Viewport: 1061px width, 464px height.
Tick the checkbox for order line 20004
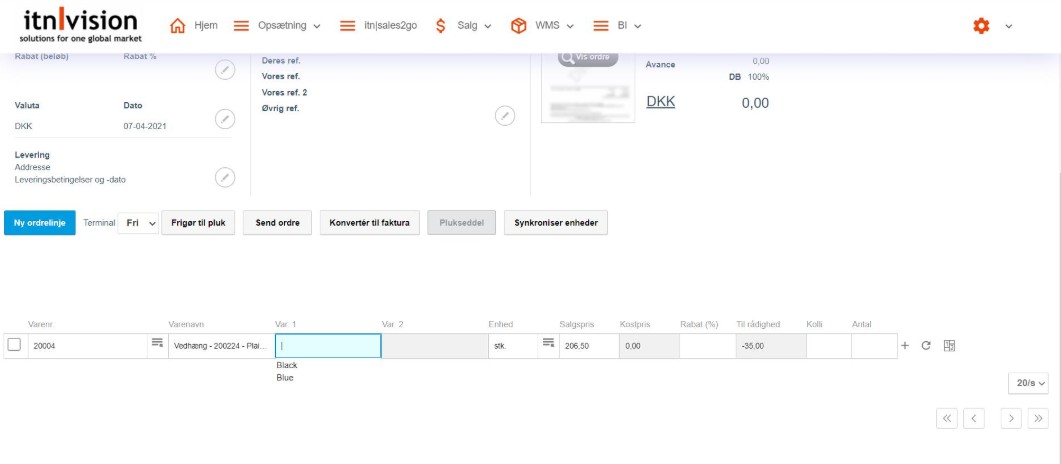pyautogui.click(x=14, y=345)
